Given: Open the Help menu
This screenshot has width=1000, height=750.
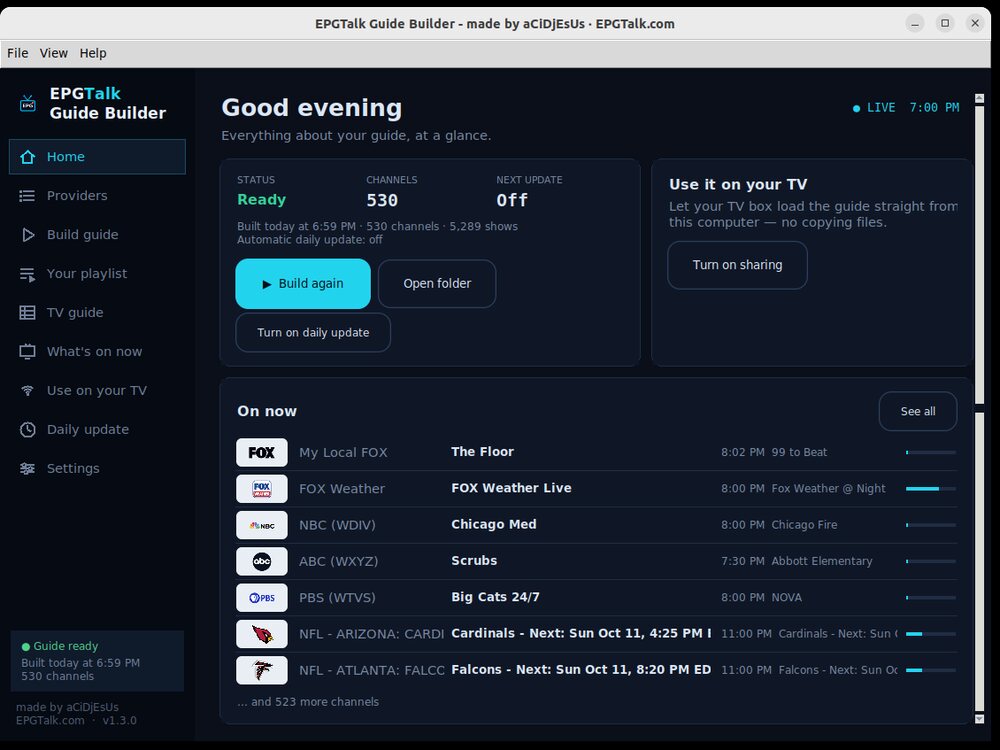Looking at the screenshot, I should (x=93, y=53).
